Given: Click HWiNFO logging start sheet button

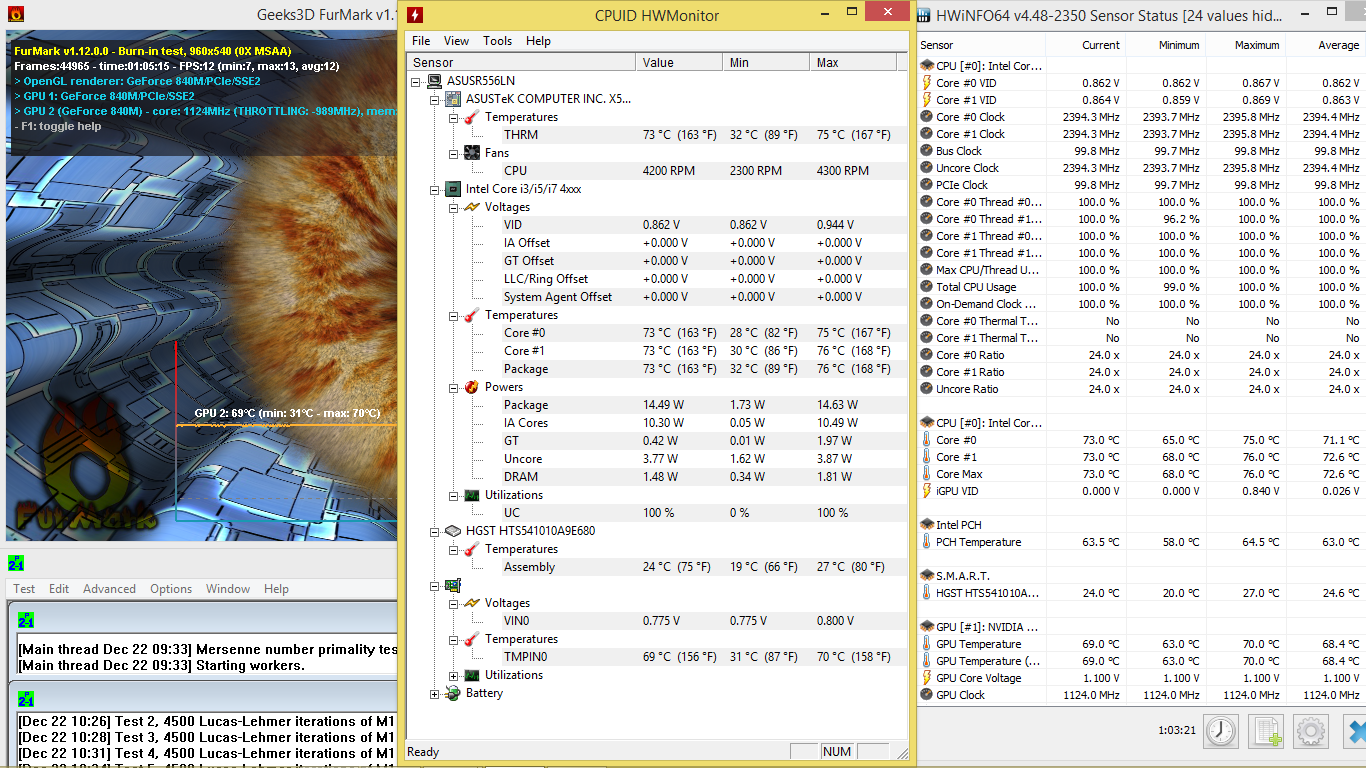Looking at the screenshot, I should [x=1266, y=732].
